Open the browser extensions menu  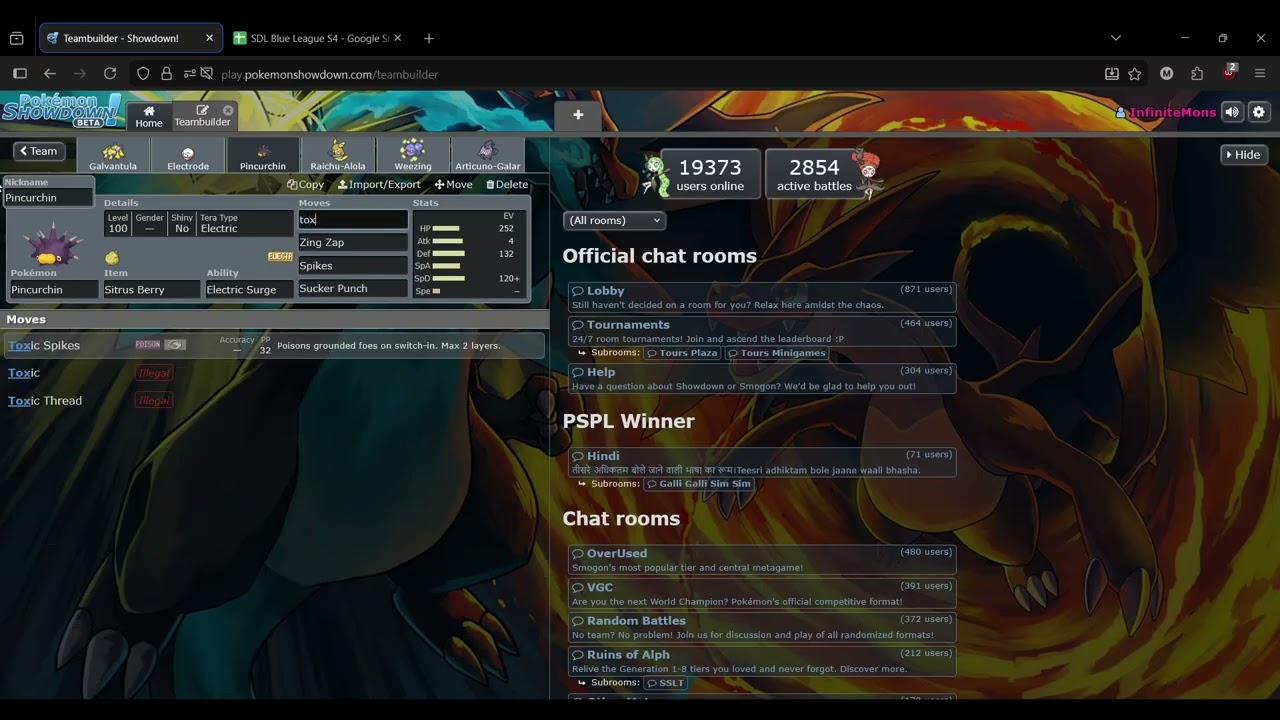[1197, 74]
